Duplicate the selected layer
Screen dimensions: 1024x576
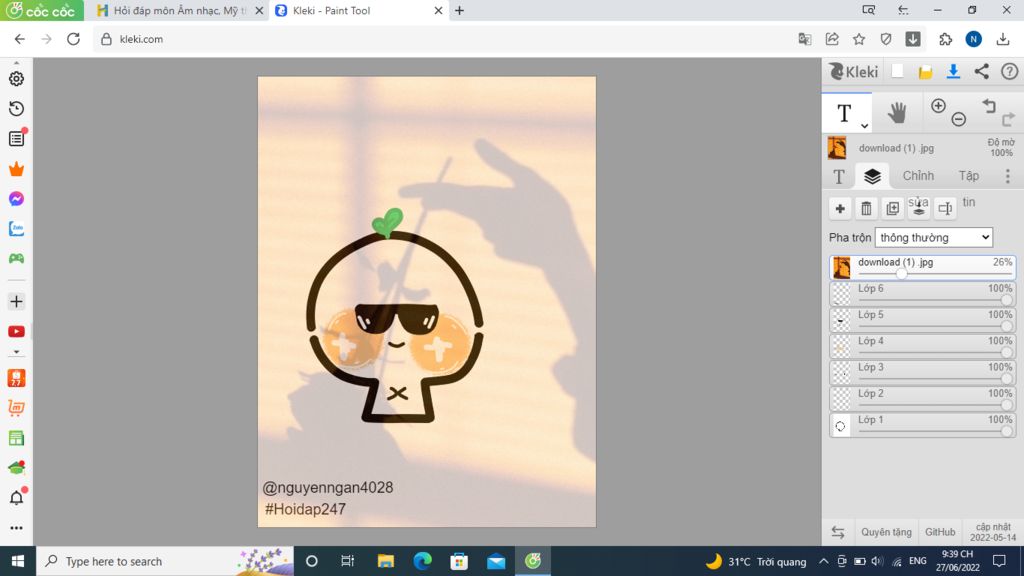893,208
